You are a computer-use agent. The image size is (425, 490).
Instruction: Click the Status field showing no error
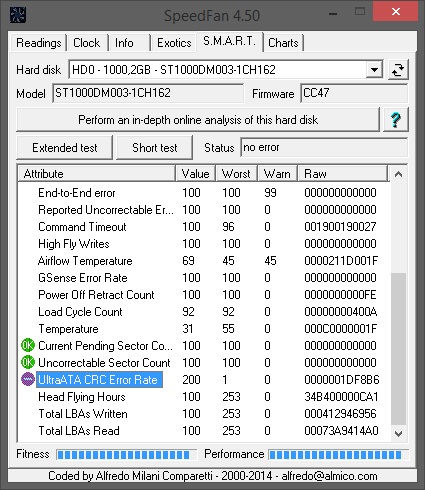pyautogui.click(x=324, y=147)
